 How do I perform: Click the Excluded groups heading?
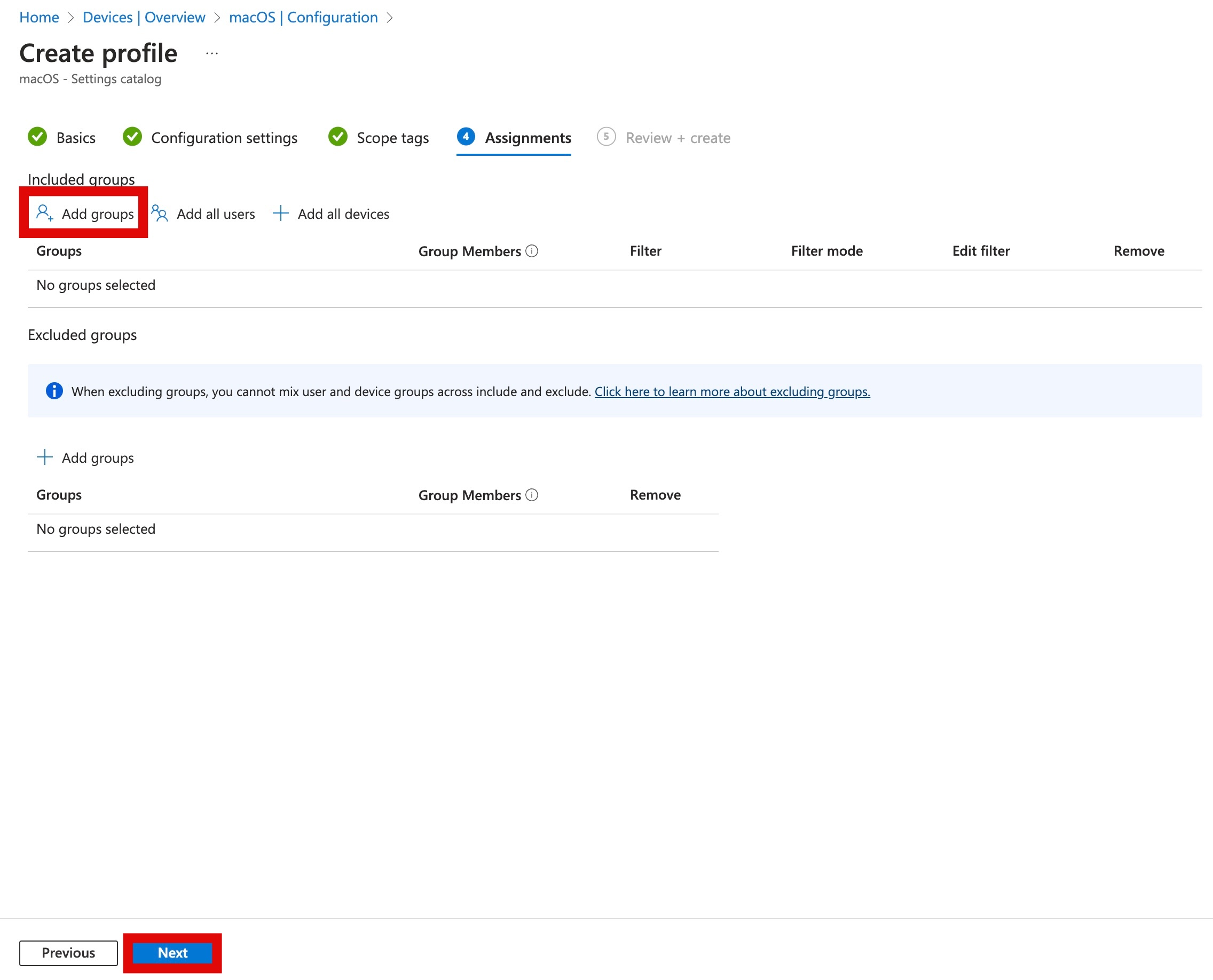pos(82,335)
